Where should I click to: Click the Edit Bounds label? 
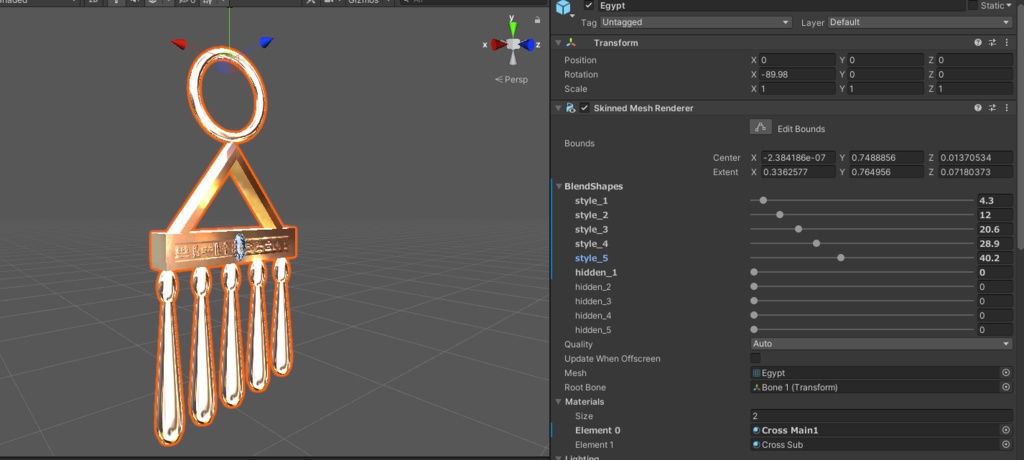[801, 129]
